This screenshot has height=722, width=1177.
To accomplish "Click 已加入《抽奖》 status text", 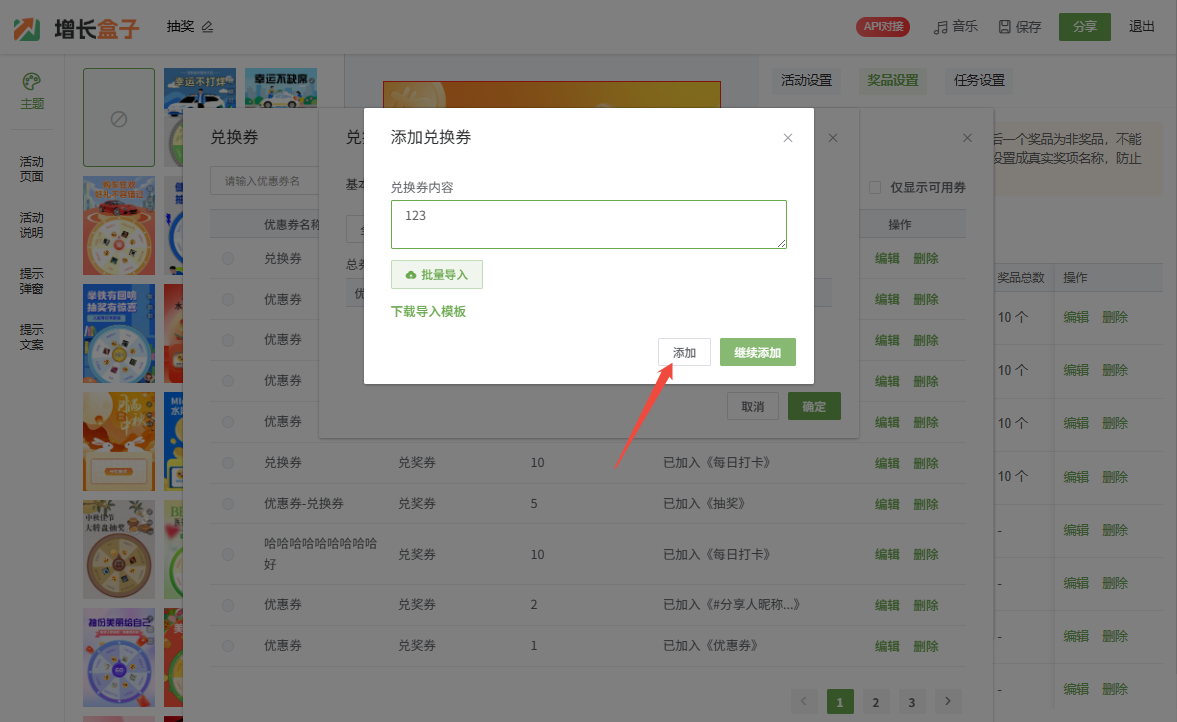I will [x=703, y=504].
